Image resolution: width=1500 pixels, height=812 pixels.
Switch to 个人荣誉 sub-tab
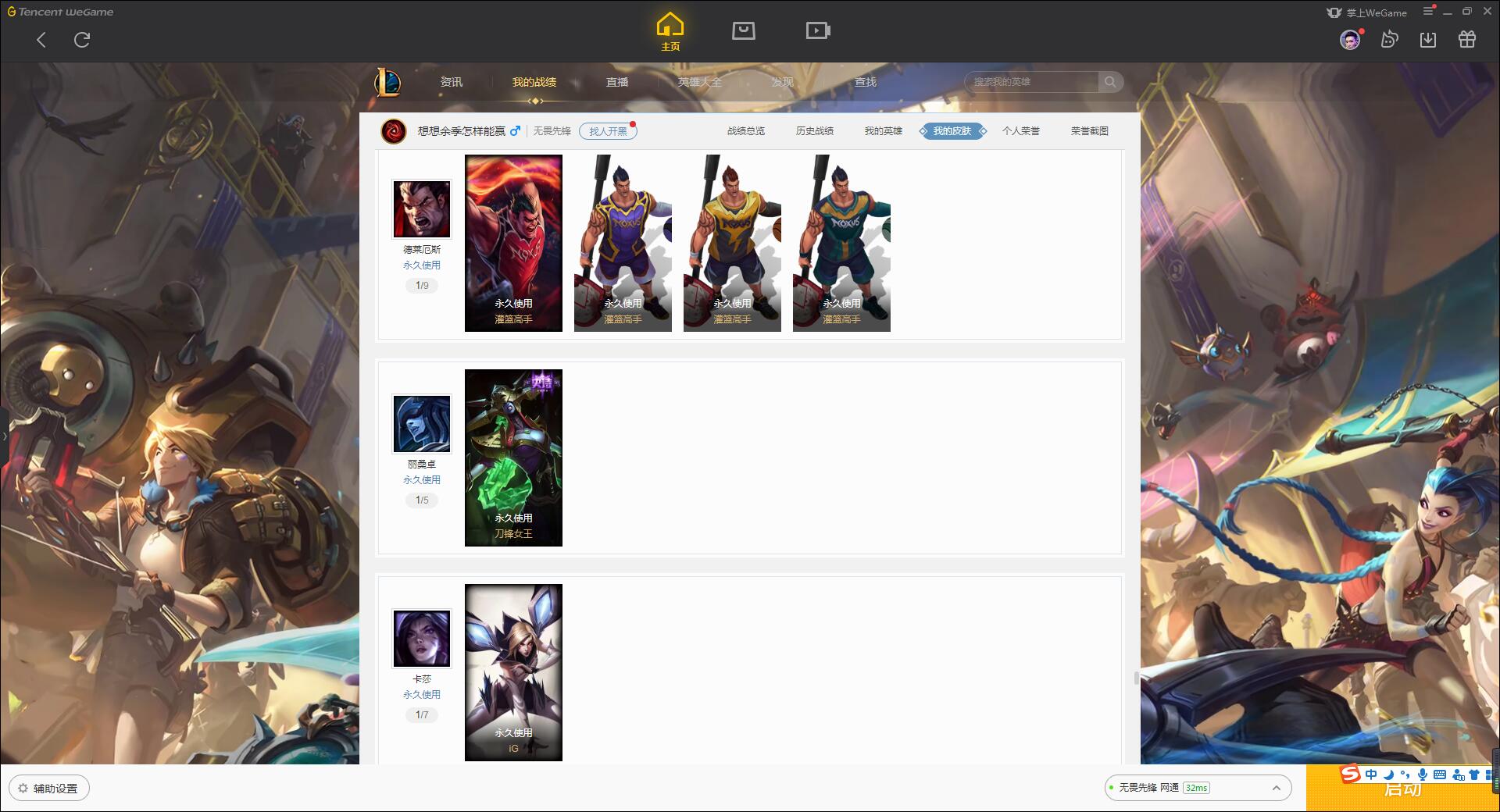click(1021, 131)
